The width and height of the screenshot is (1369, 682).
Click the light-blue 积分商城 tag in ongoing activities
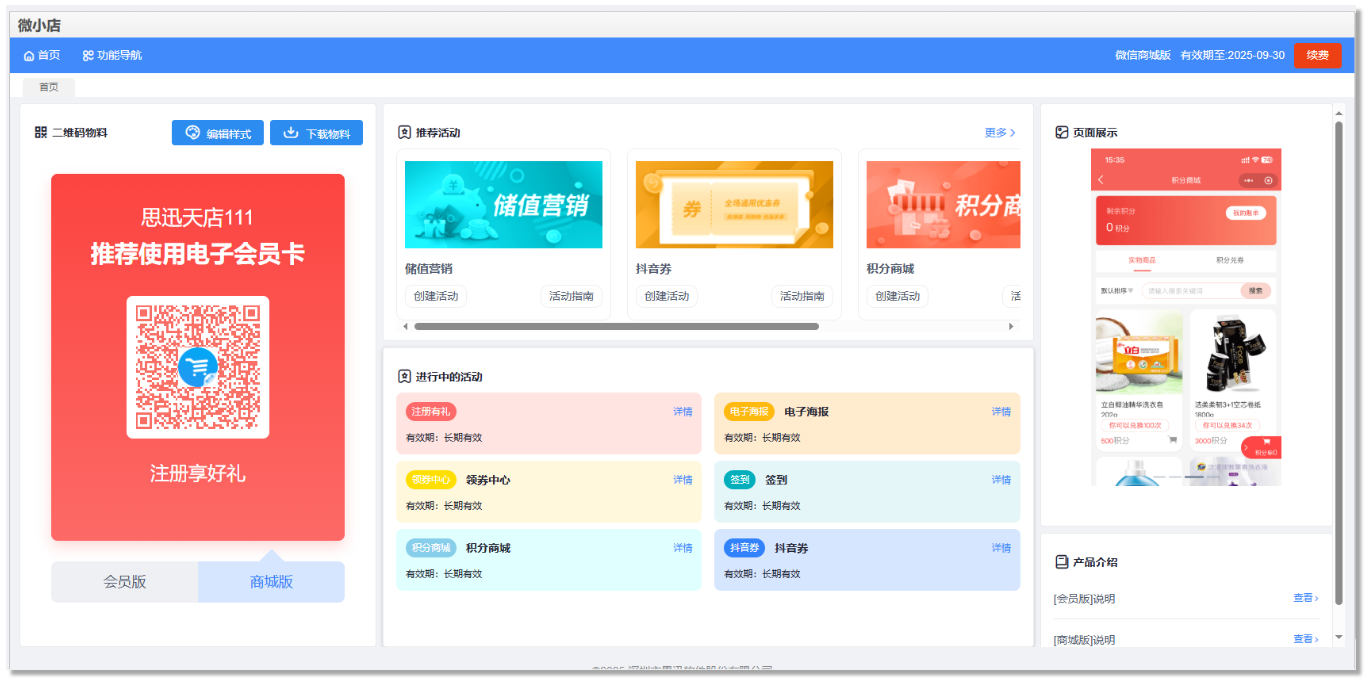(431, 548)
